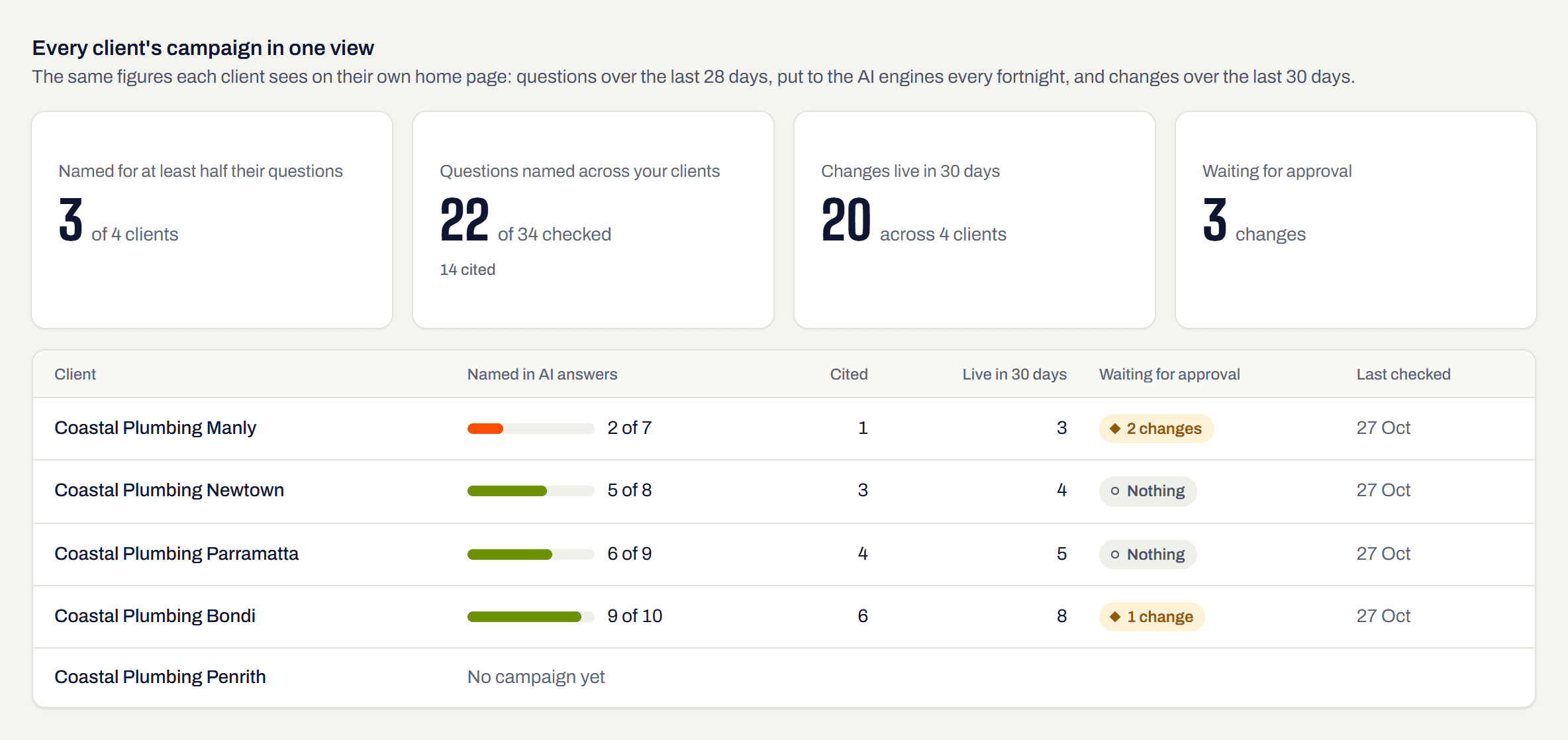Image resolution: width=1568 pixels, height=740 pixels.
Task: Click Newtown's named-in-answers progress bar
Action: click(x=531, y=491)
